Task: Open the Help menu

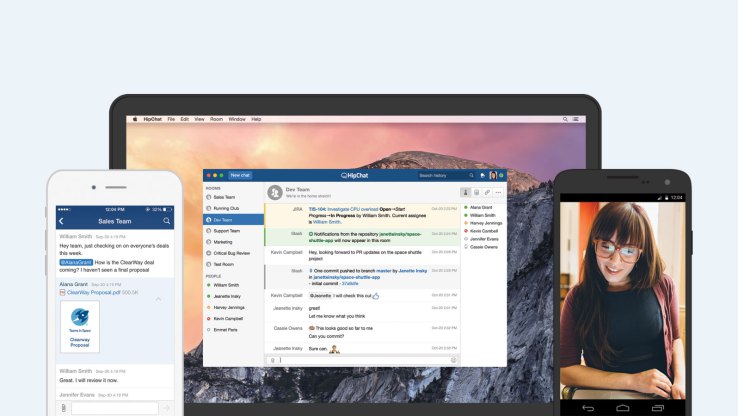Action: pos(256,120)
